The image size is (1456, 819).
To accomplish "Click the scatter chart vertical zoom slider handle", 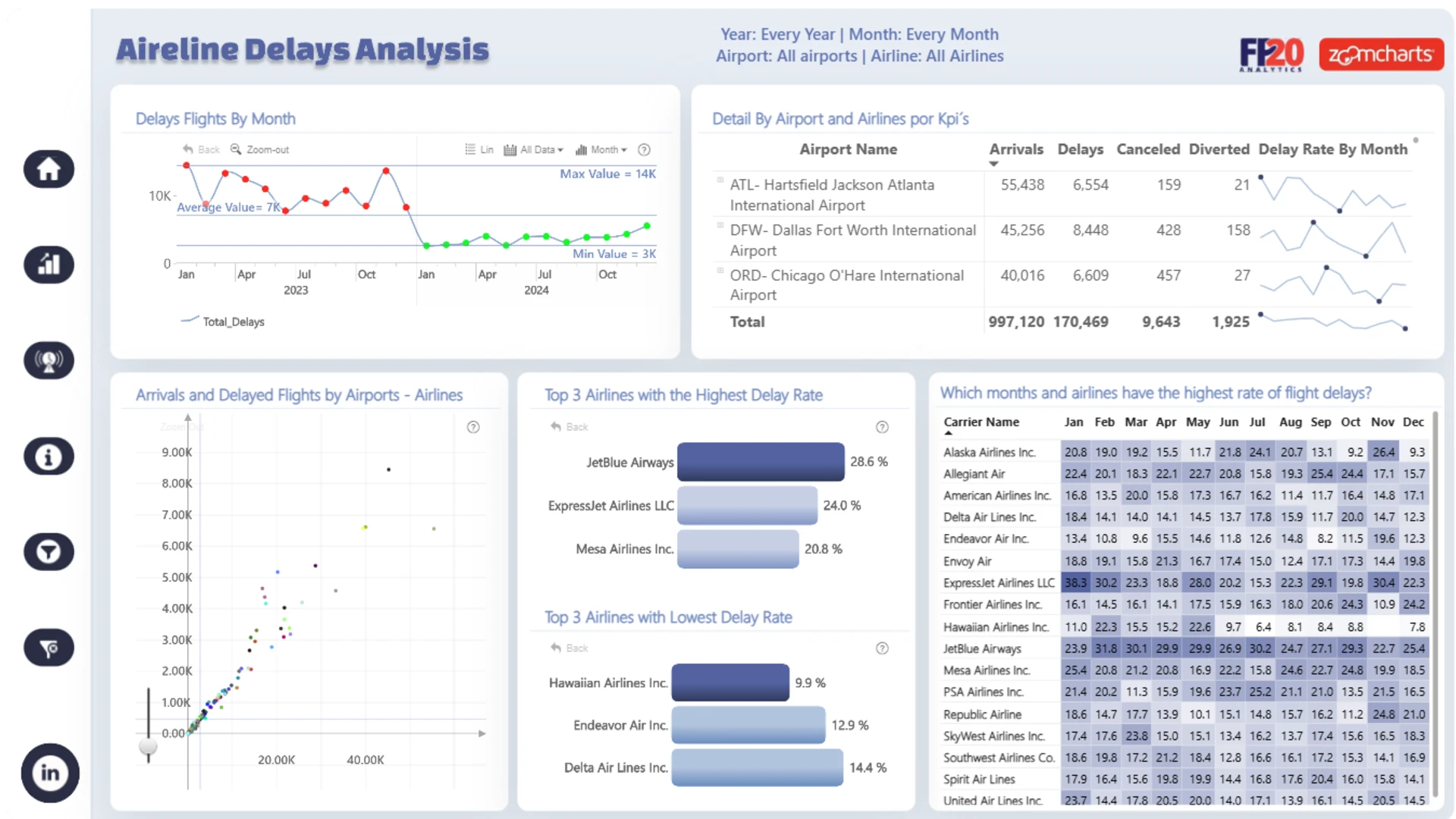I will [x=148, y=747].
